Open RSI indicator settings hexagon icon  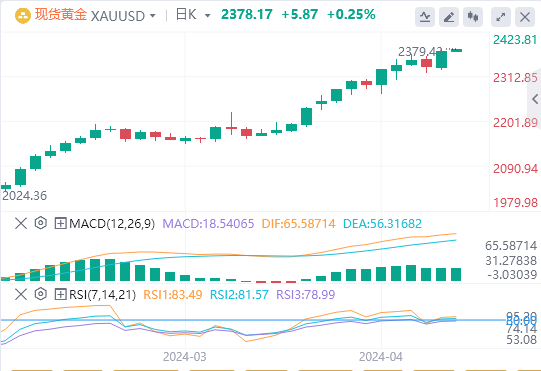(41, 294)
